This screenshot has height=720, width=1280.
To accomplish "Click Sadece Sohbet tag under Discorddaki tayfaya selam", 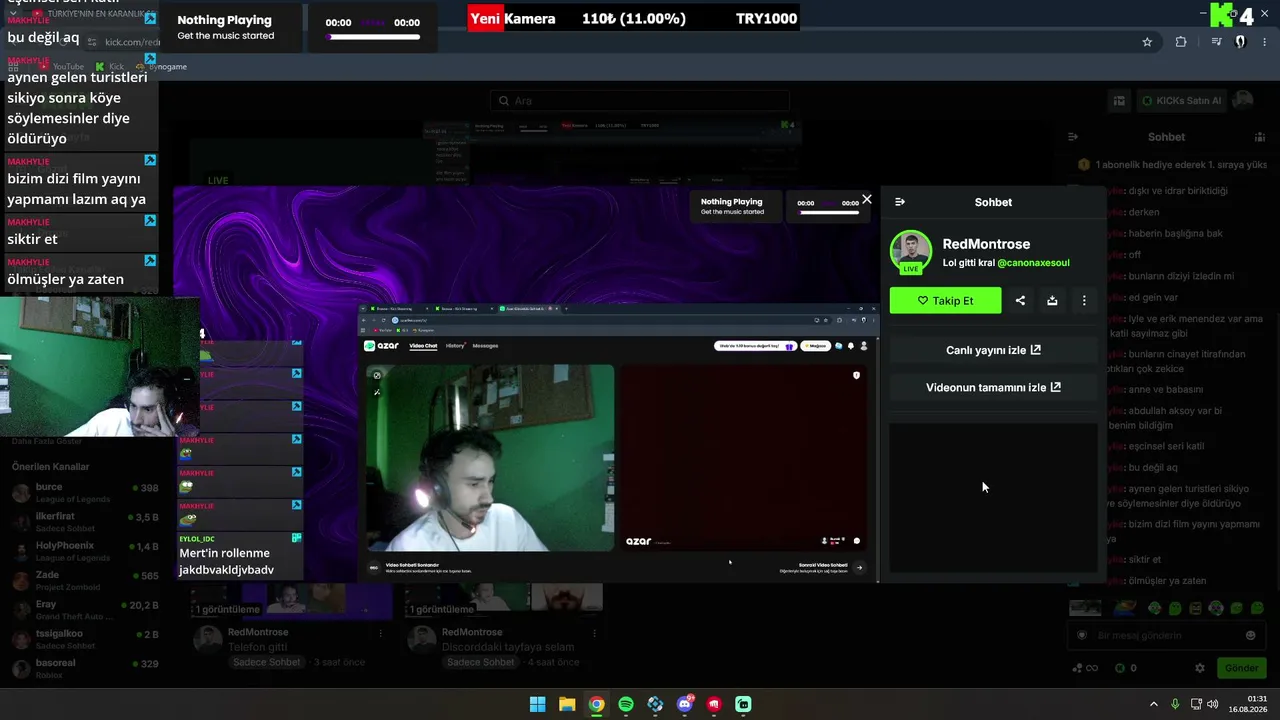I will click(x=482, y=663).
